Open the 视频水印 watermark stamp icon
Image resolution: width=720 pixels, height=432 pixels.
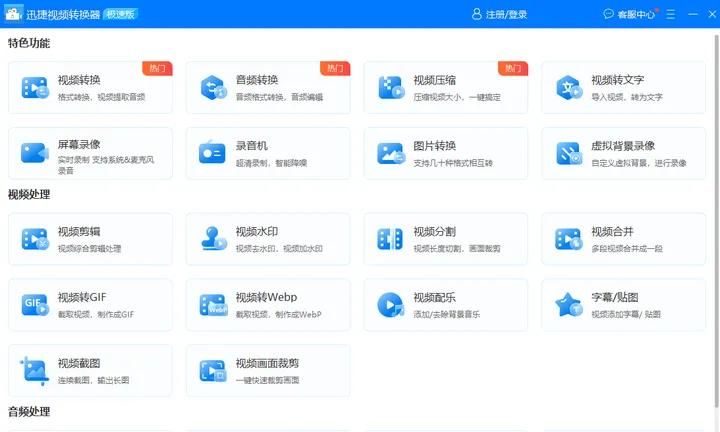pyautogui.click(x=214, y=238)
